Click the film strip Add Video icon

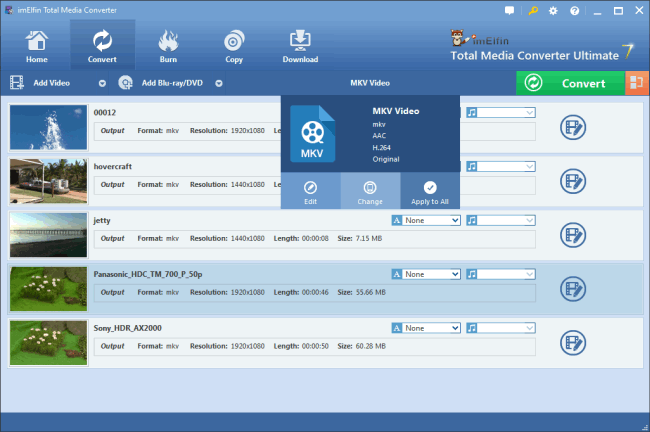coord(17,83)
